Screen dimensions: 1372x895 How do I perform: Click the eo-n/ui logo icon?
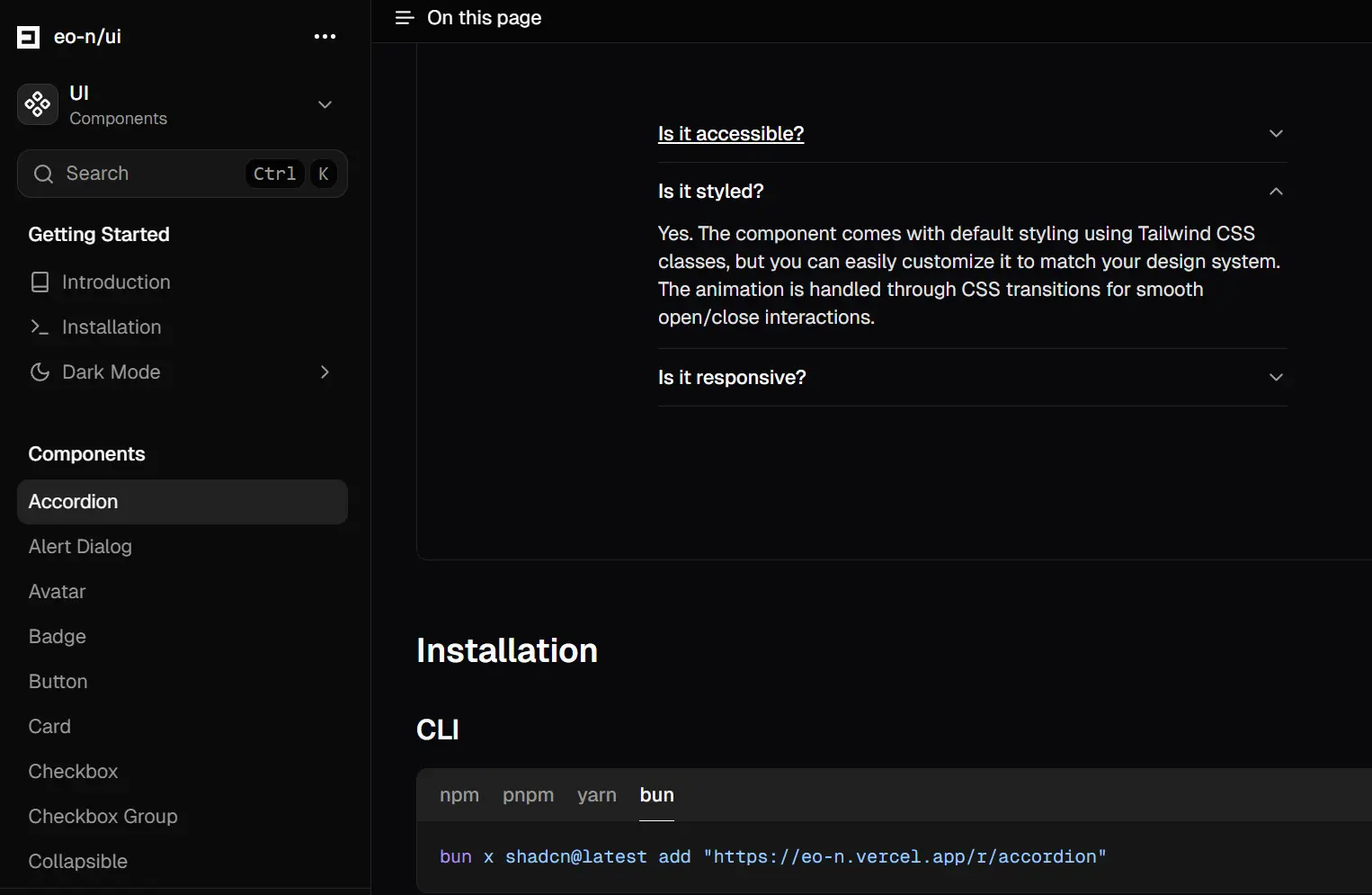tap(28, 36)
